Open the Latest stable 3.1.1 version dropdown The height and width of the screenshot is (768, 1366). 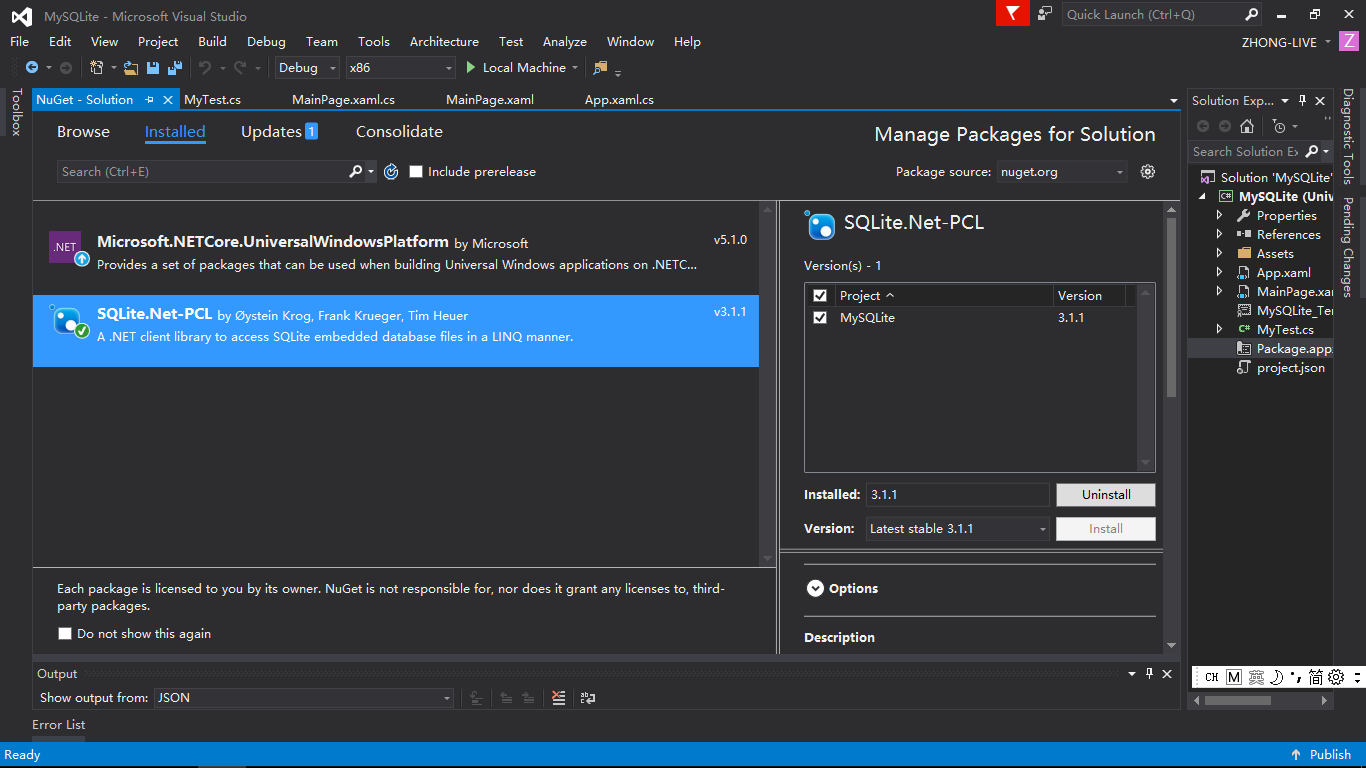tap(958, 529)
